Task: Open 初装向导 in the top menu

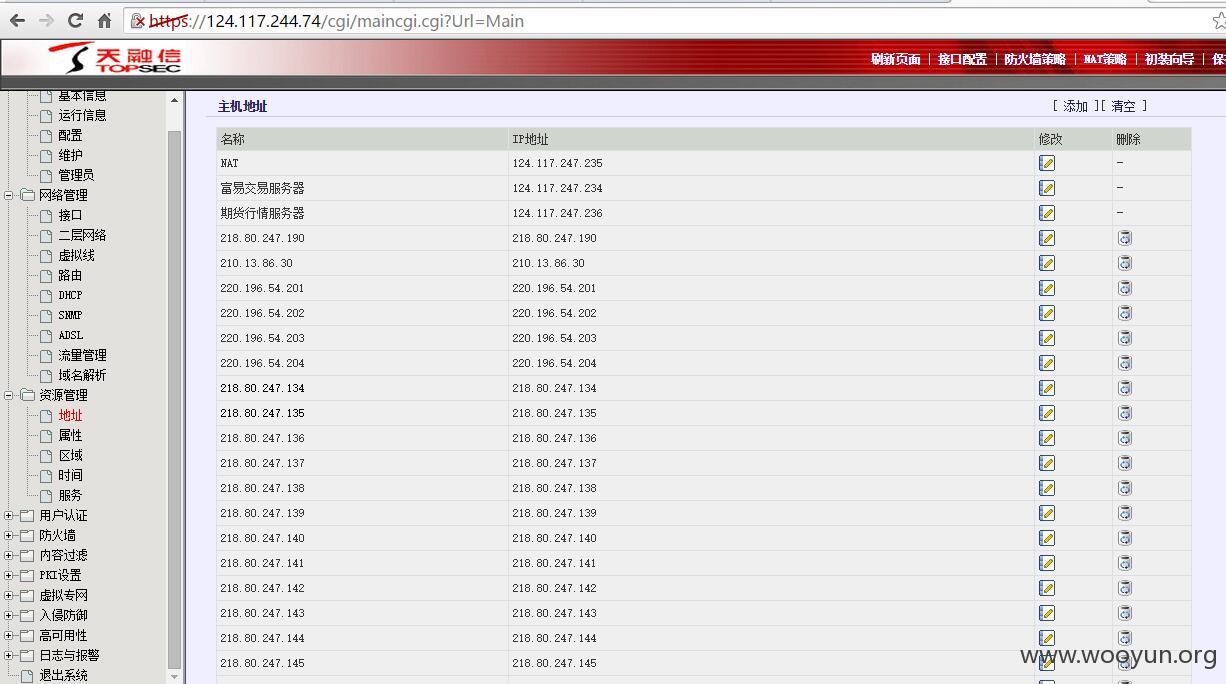Action: tap(1169, 59)
